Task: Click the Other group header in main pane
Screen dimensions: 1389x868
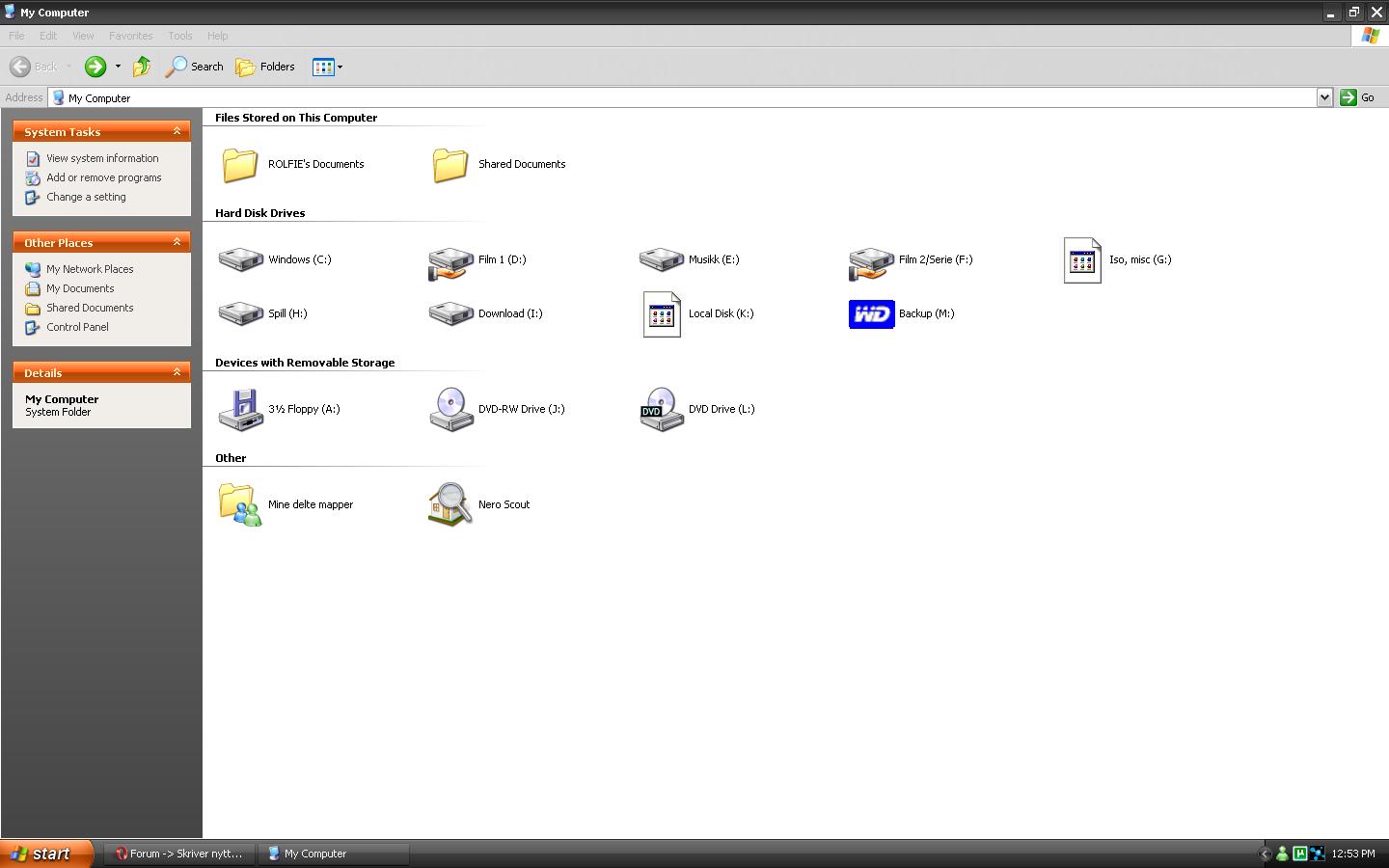Action: (231, 458)
